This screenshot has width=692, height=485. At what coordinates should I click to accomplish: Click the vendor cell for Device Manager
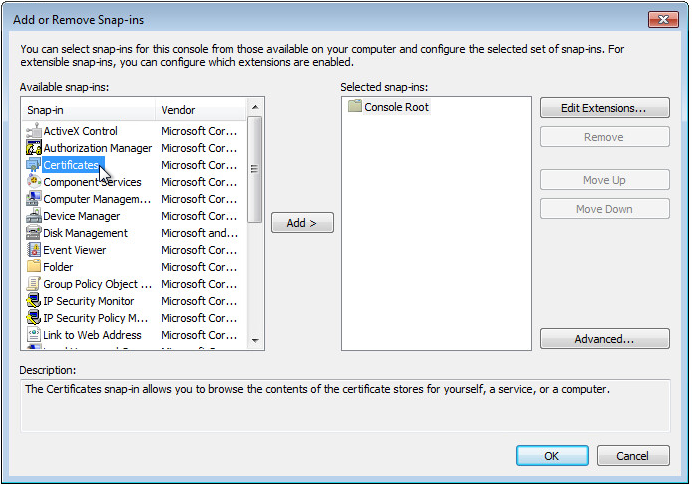pos(199,216)
